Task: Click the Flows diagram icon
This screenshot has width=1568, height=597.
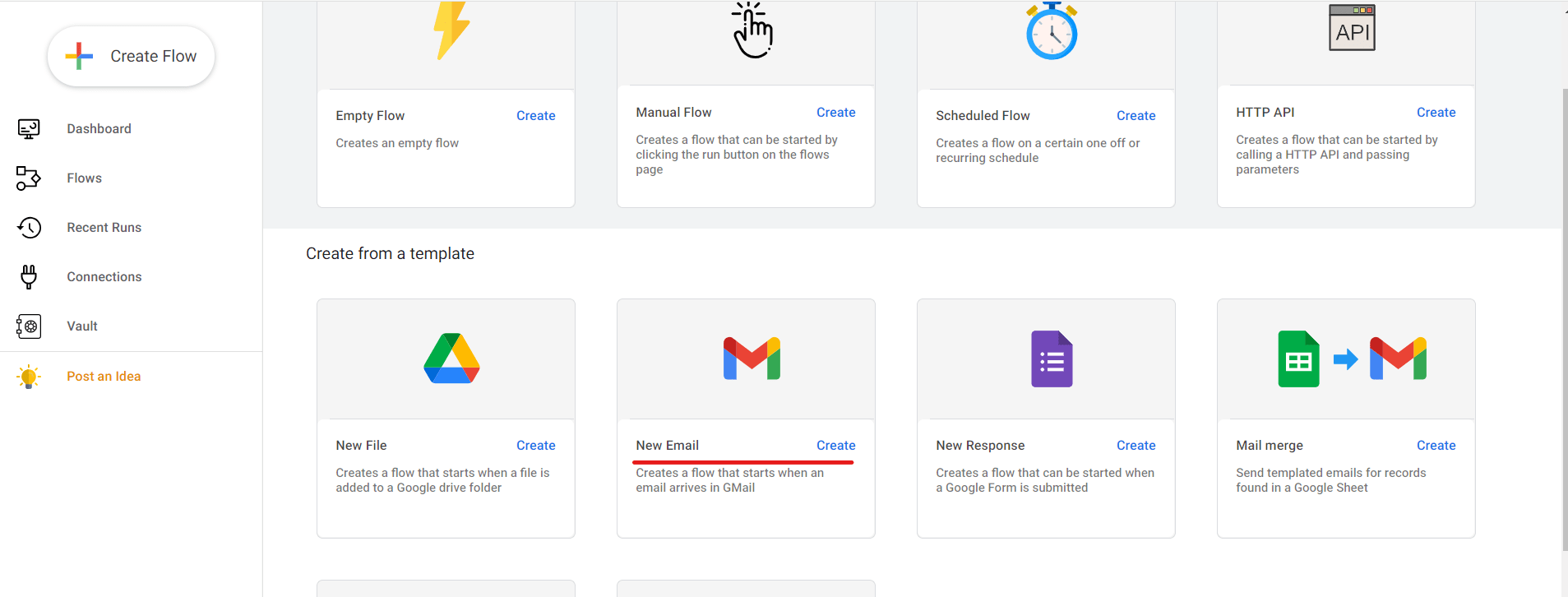Action: click(29, 178)
